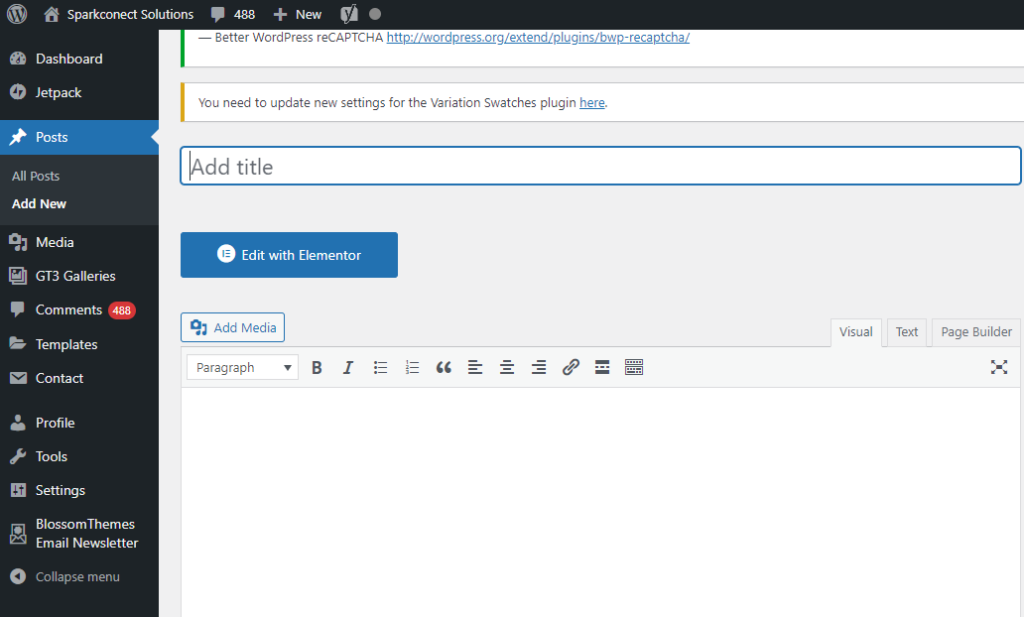The height and width of the screenshot is (617, 1024).
Task: Enter distraction-free fullscreen writing mode
Action: (x=999, y=367)
